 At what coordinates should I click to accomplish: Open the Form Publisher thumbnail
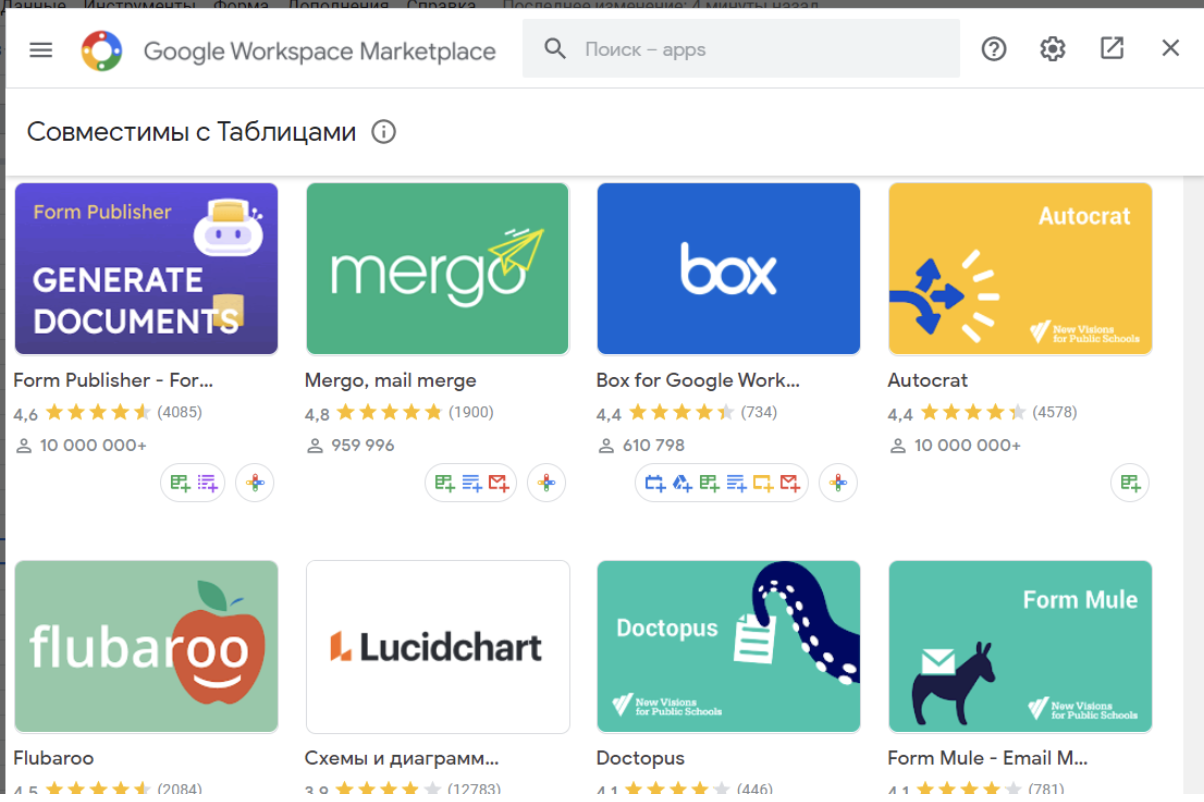(x=146, y=268)
